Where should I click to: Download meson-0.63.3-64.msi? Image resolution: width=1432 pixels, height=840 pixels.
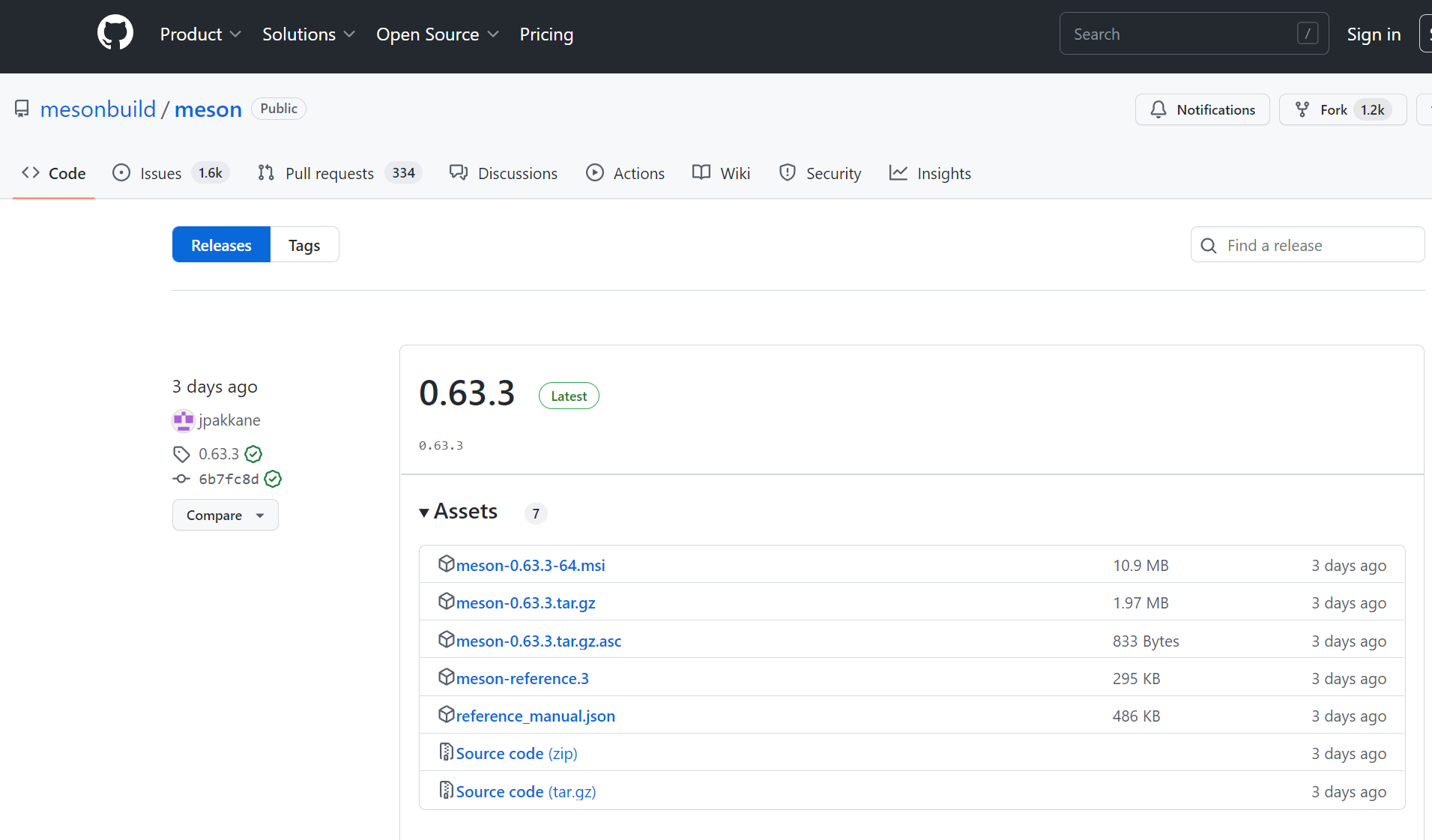[531, 566]
